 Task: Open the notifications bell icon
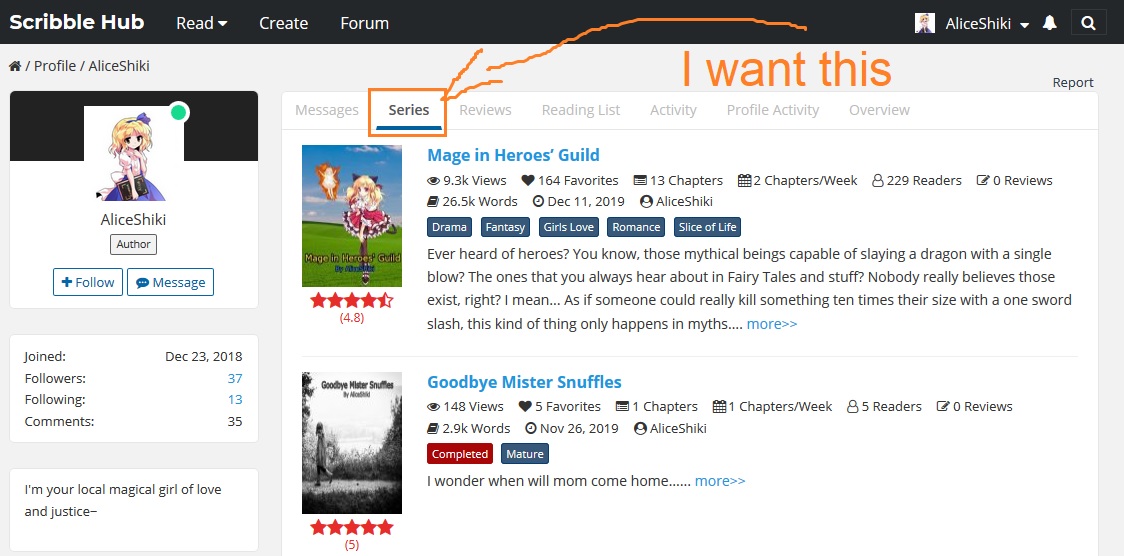point(1049,23)
